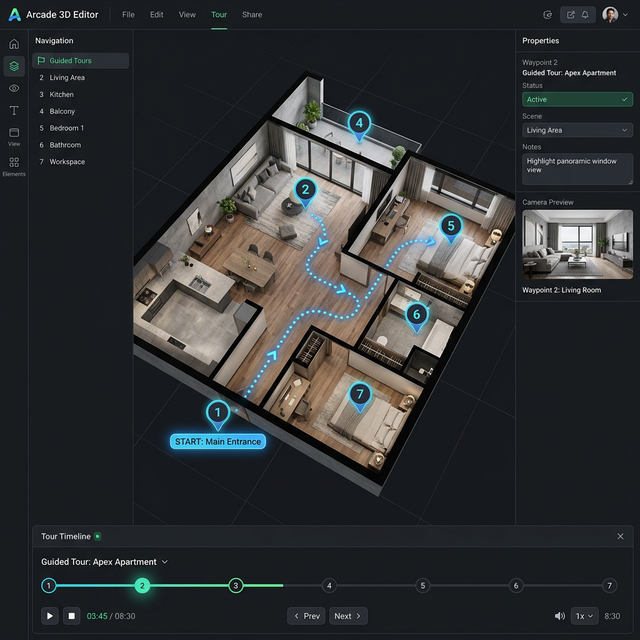Open the Scene dropdown showing Living Area
The image size is (640, 640).
click(x=577, y=130)
